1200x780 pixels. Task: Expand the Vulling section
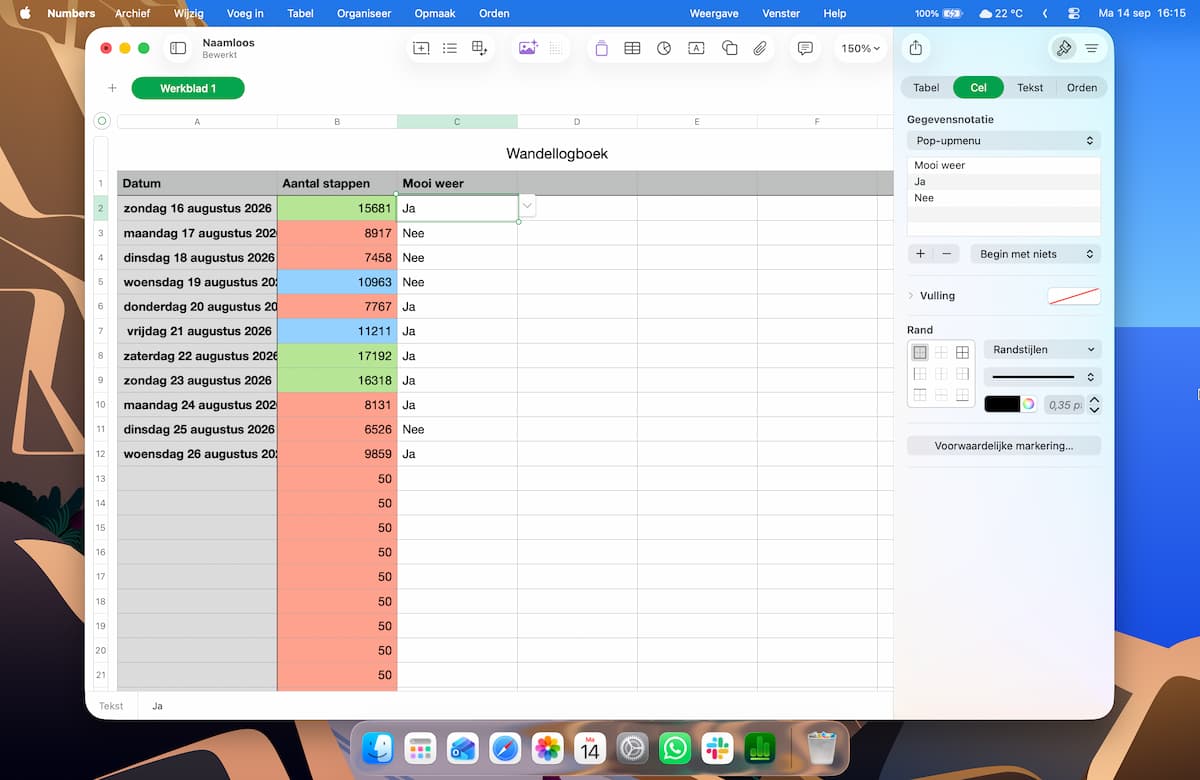[x=911, y=296]
